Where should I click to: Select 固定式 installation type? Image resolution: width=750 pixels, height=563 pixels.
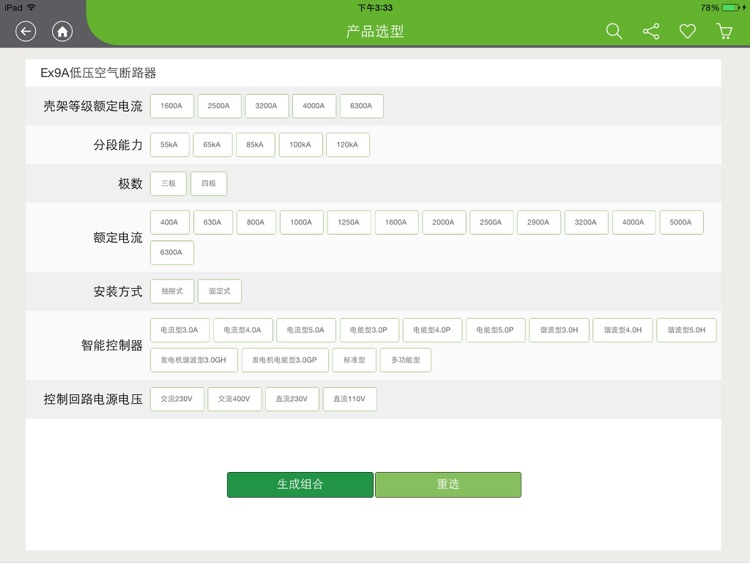pos(220,291)
